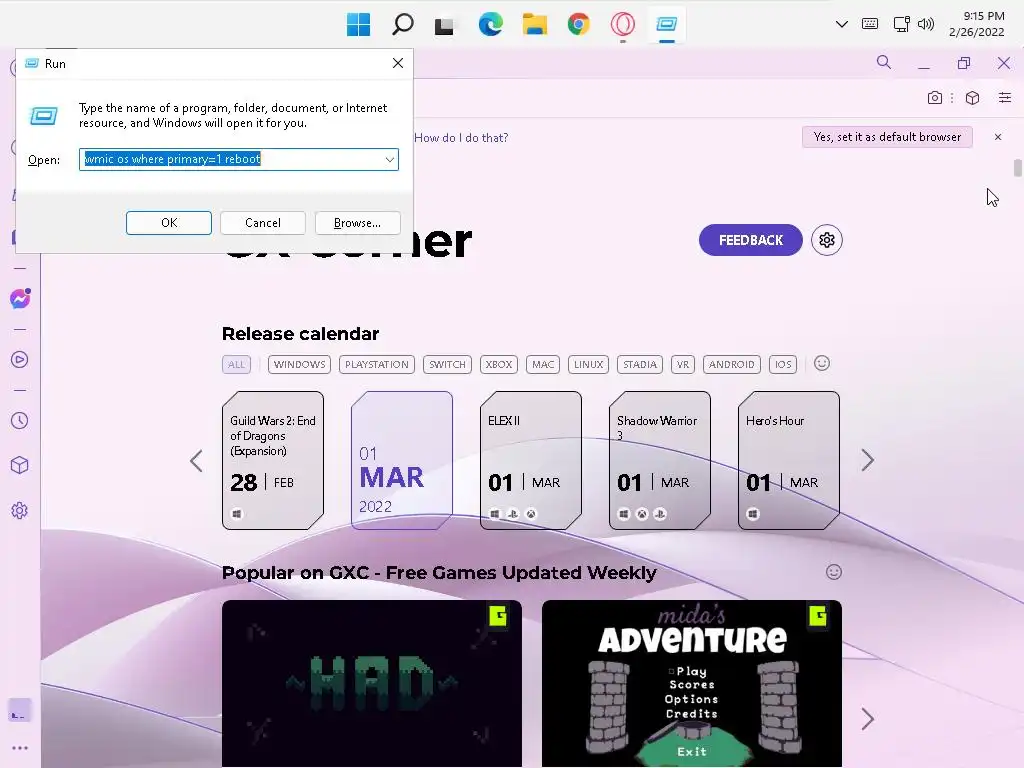Open File Explorer from taskbar
Image resolution: width=1024 pixels, height=768 pixels.
click(534, 25)
